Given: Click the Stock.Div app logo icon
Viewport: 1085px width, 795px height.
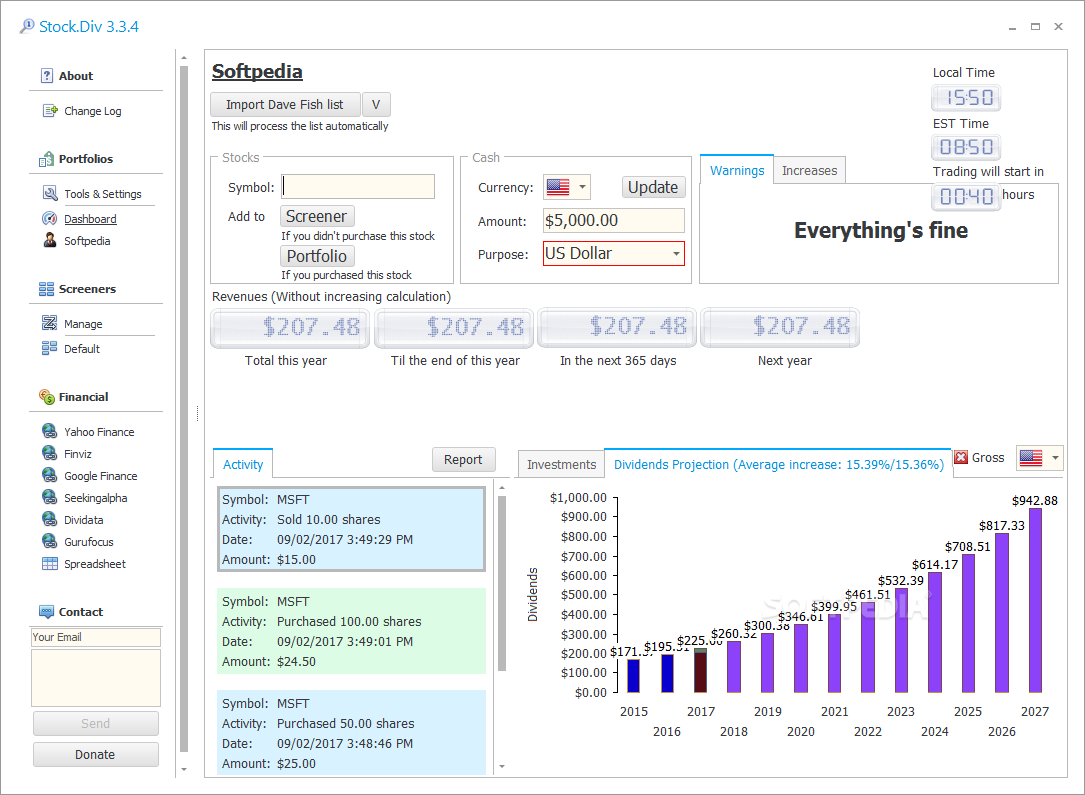Looking at the screenshot, I should (x=27, y=26).
